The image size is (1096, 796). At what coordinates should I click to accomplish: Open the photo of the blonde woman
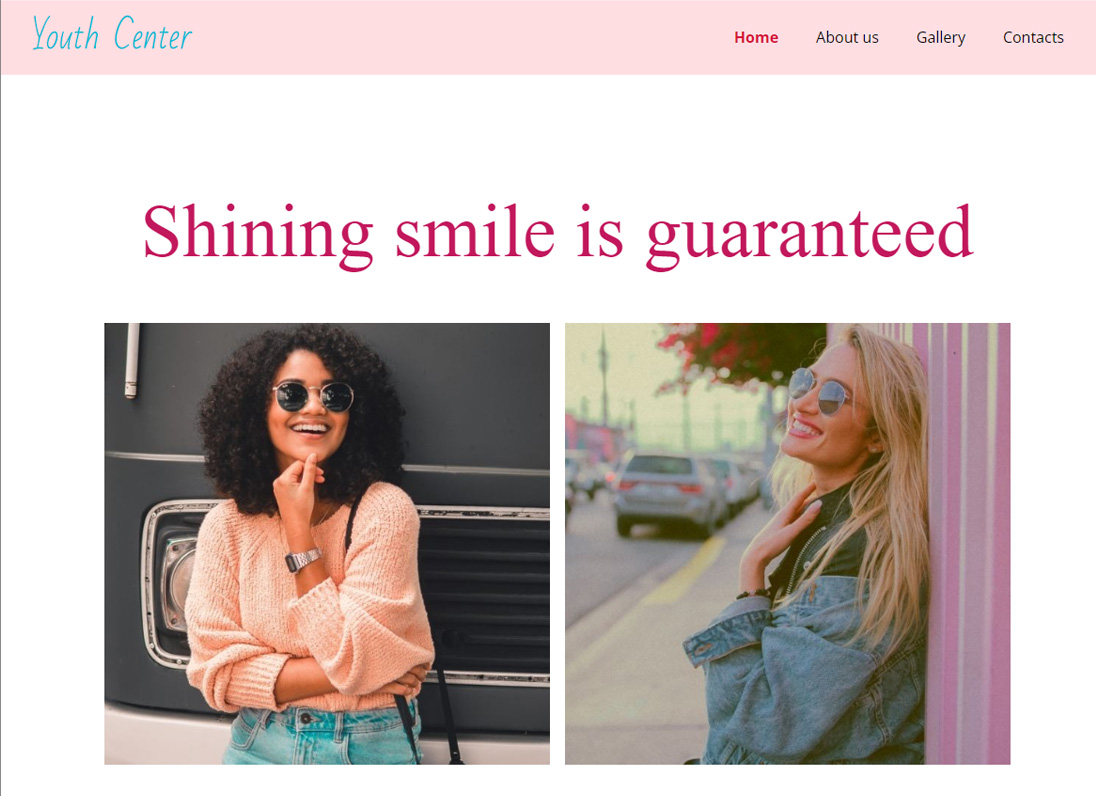787,544
